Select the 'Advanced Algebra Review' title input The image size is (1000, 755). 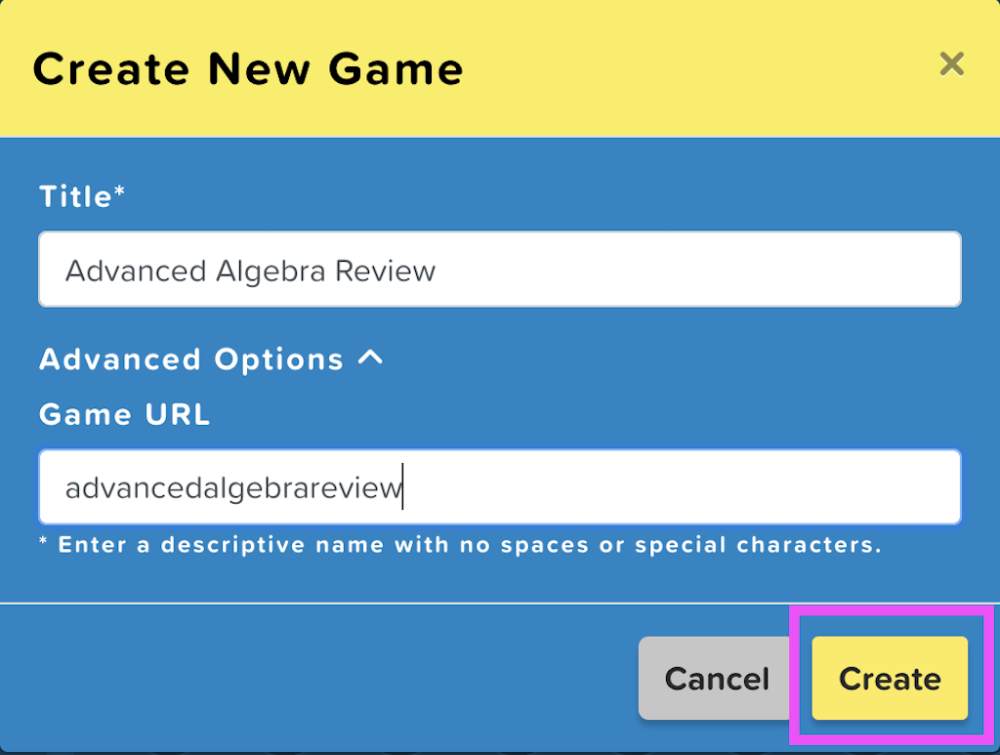point(500,269)
